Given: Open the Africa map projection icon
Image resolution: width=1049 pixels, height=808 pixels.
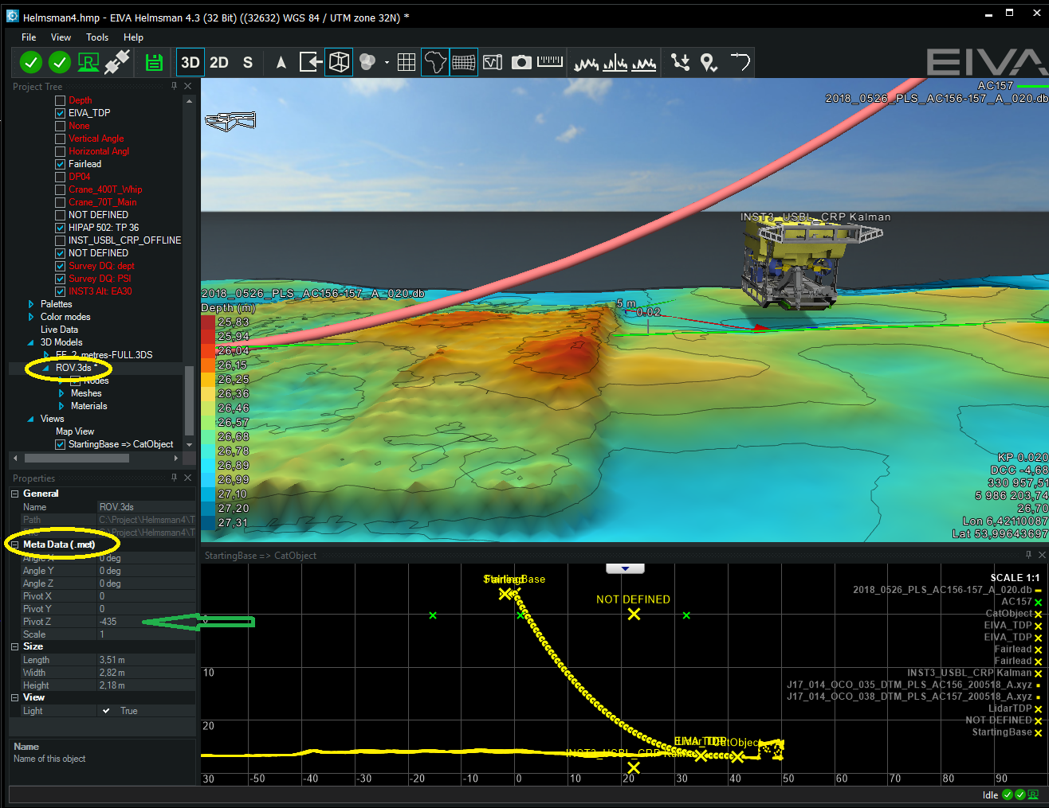Looking at the screenshot, I should [434, 62].
